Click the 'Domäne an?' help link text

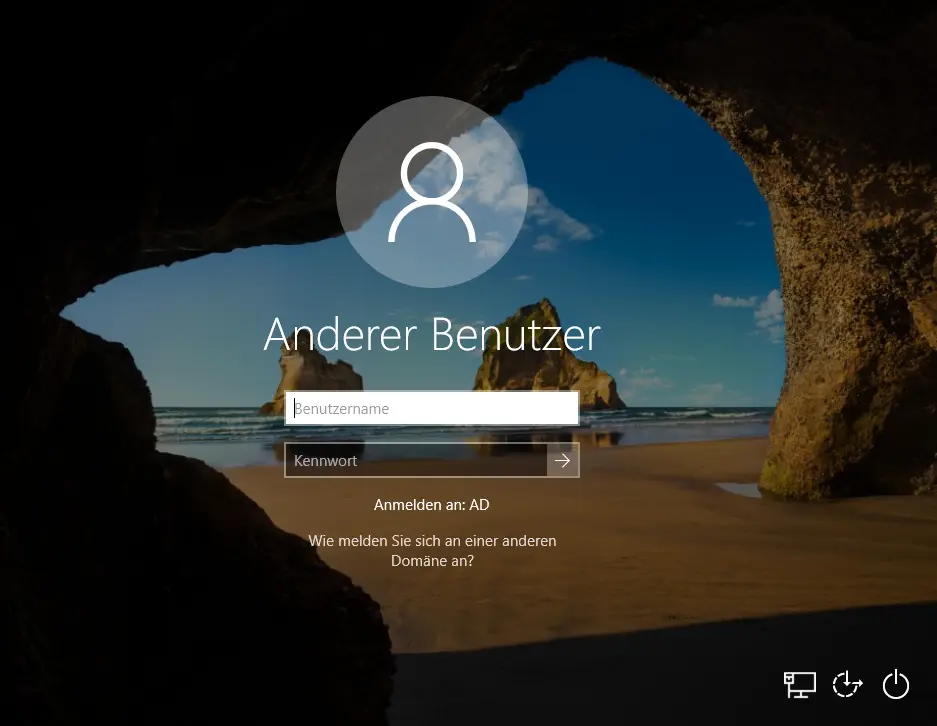(x=432, y=562)
